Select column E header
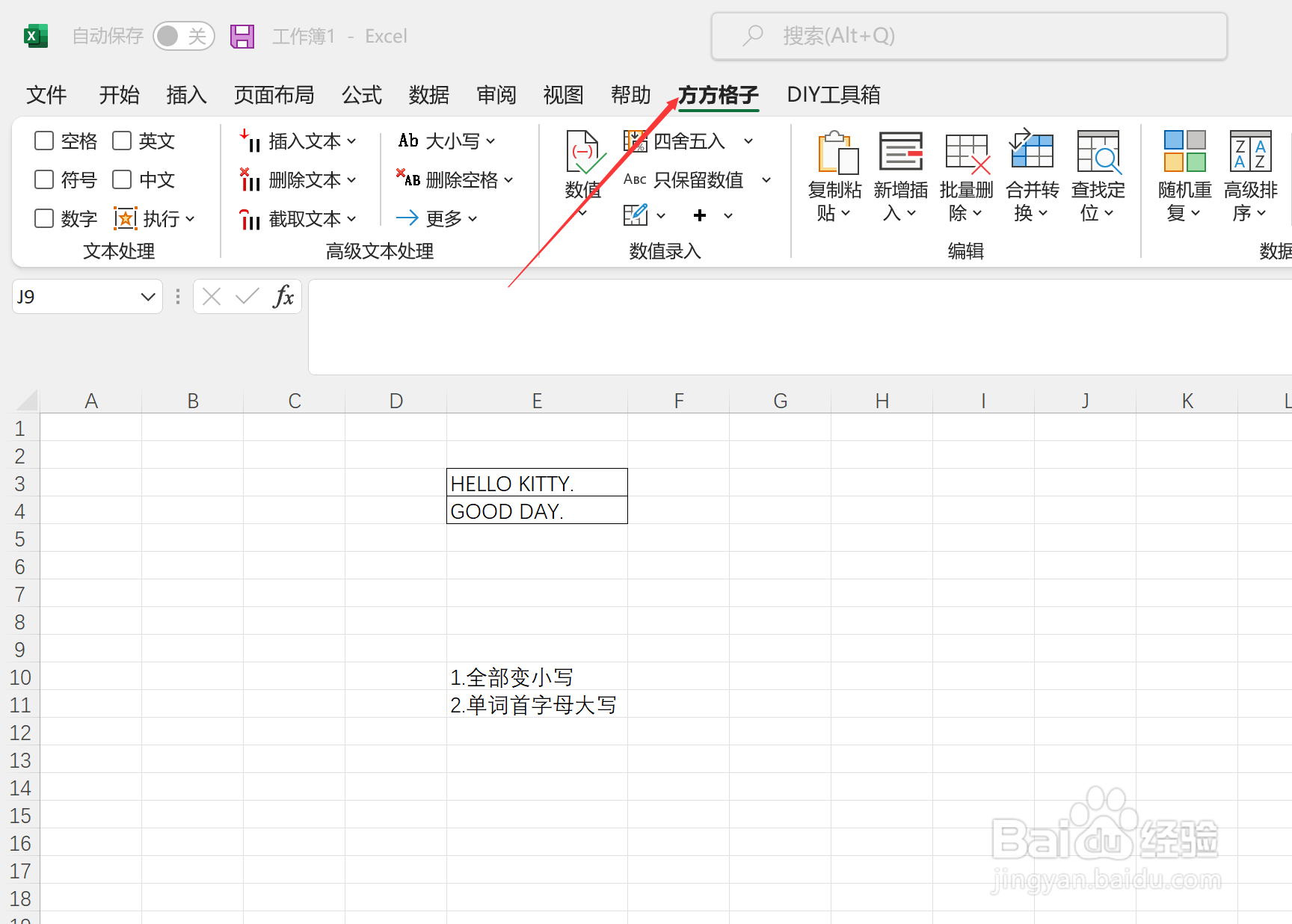 click(x=537, y=401)
